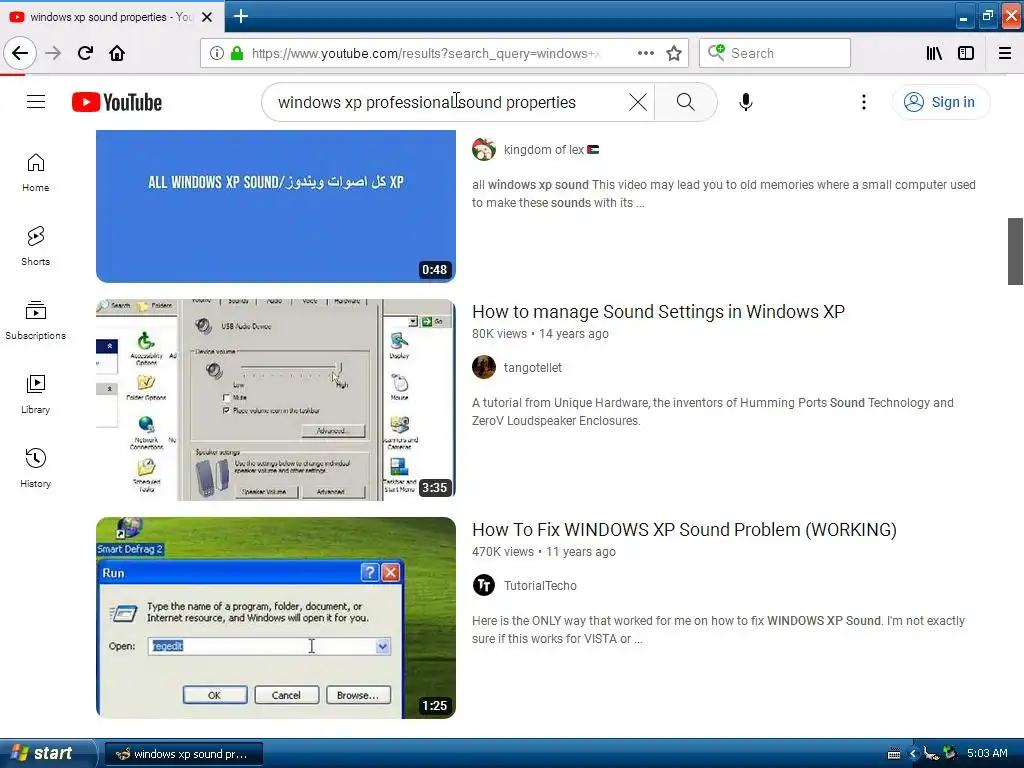Open the browser home page
The width and height of the screenshot is (1024, 768).
[117, 53]
